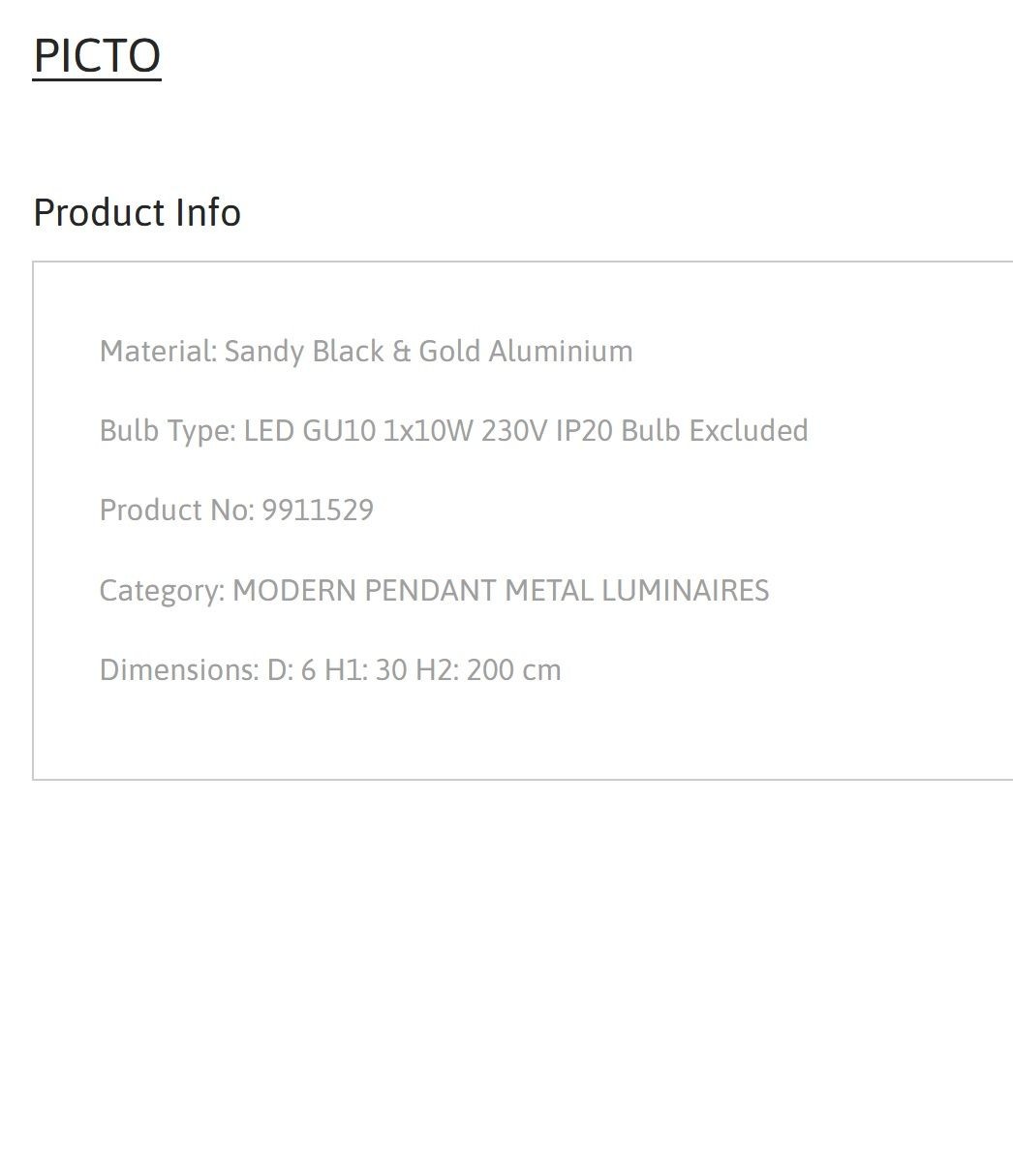Screen dimensions: 1013x1176
Task: Click the Product No label
Action: (176, 511)
